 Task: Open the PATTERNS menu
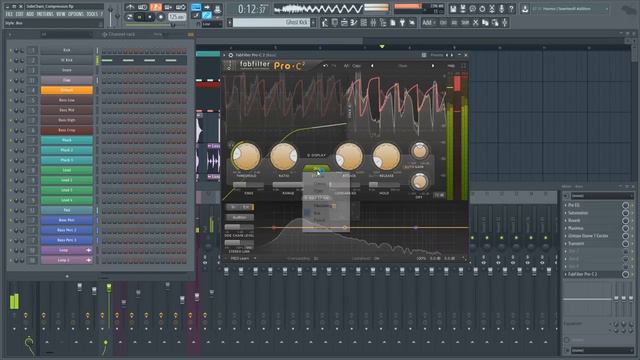[x=45, y=14]
